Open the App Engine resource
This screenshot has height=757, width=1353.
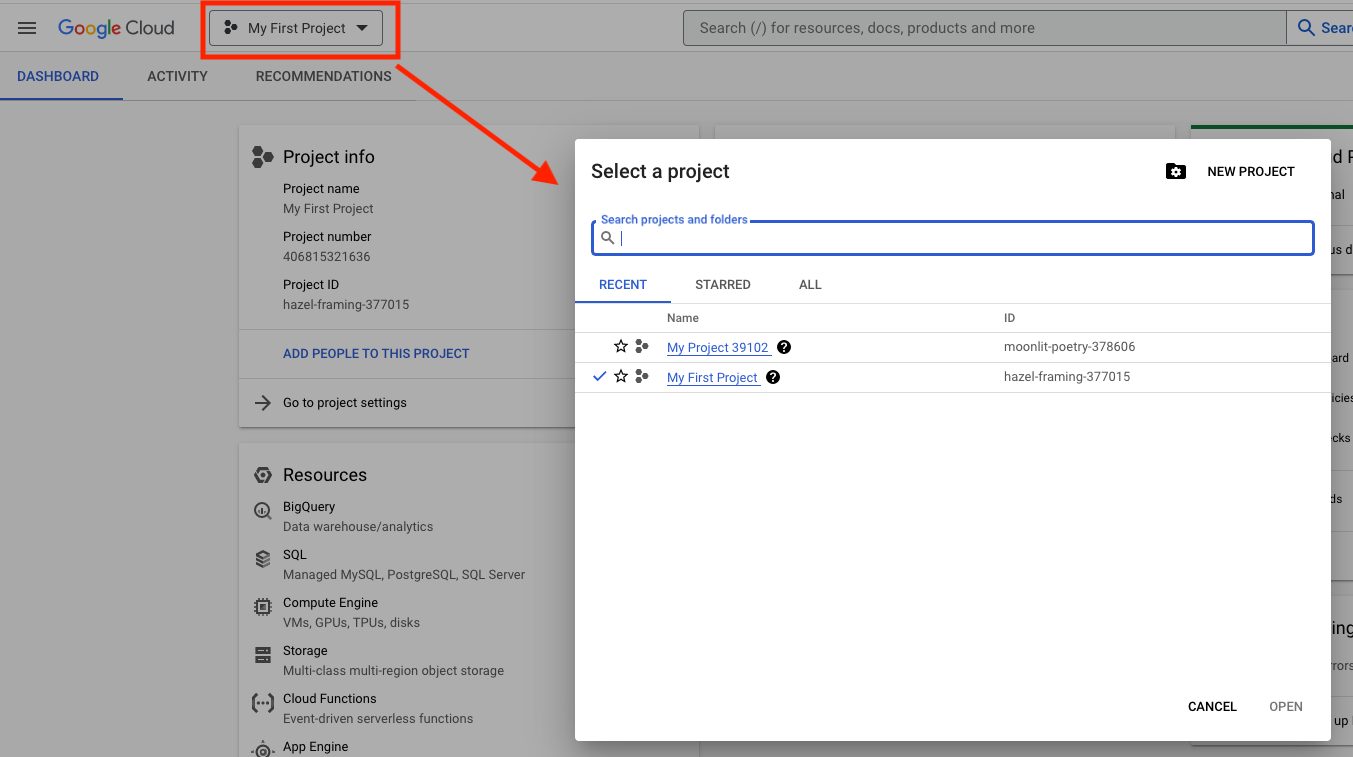coord(316,747)
